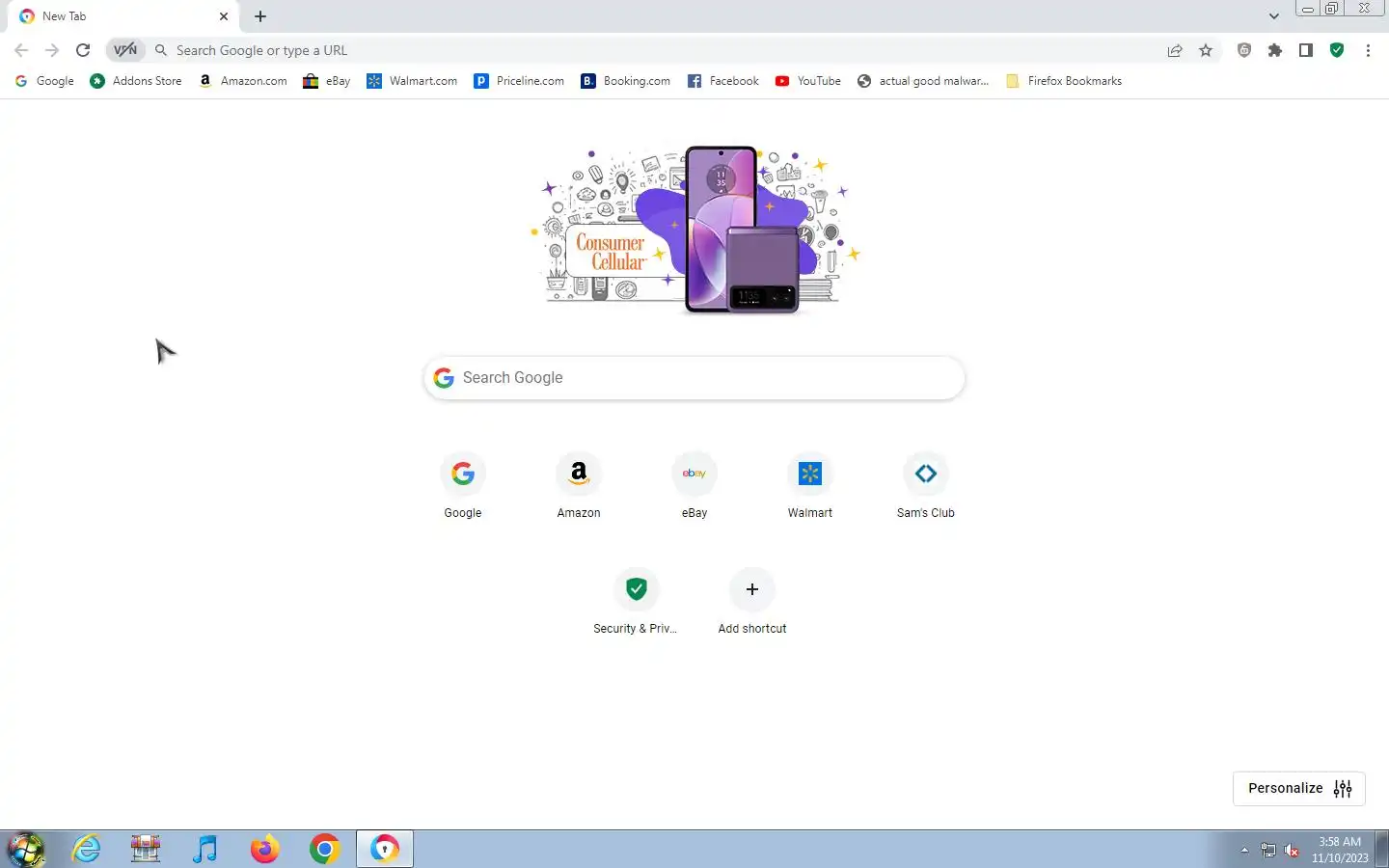Click the Consumer Cellular ad banner
The image size is (1389, 868).
[694, 231]
